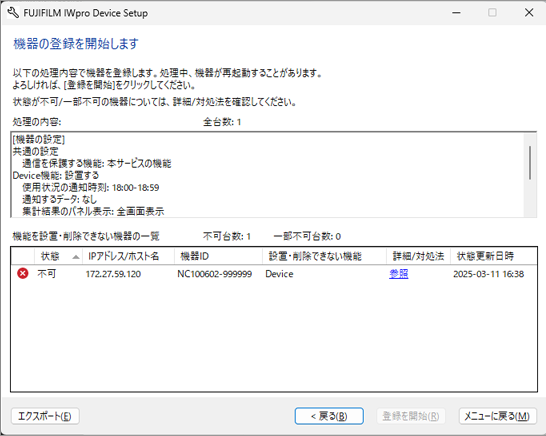Go back with the < 戻る(B) button
546x436 pixels.
(329, 416)
